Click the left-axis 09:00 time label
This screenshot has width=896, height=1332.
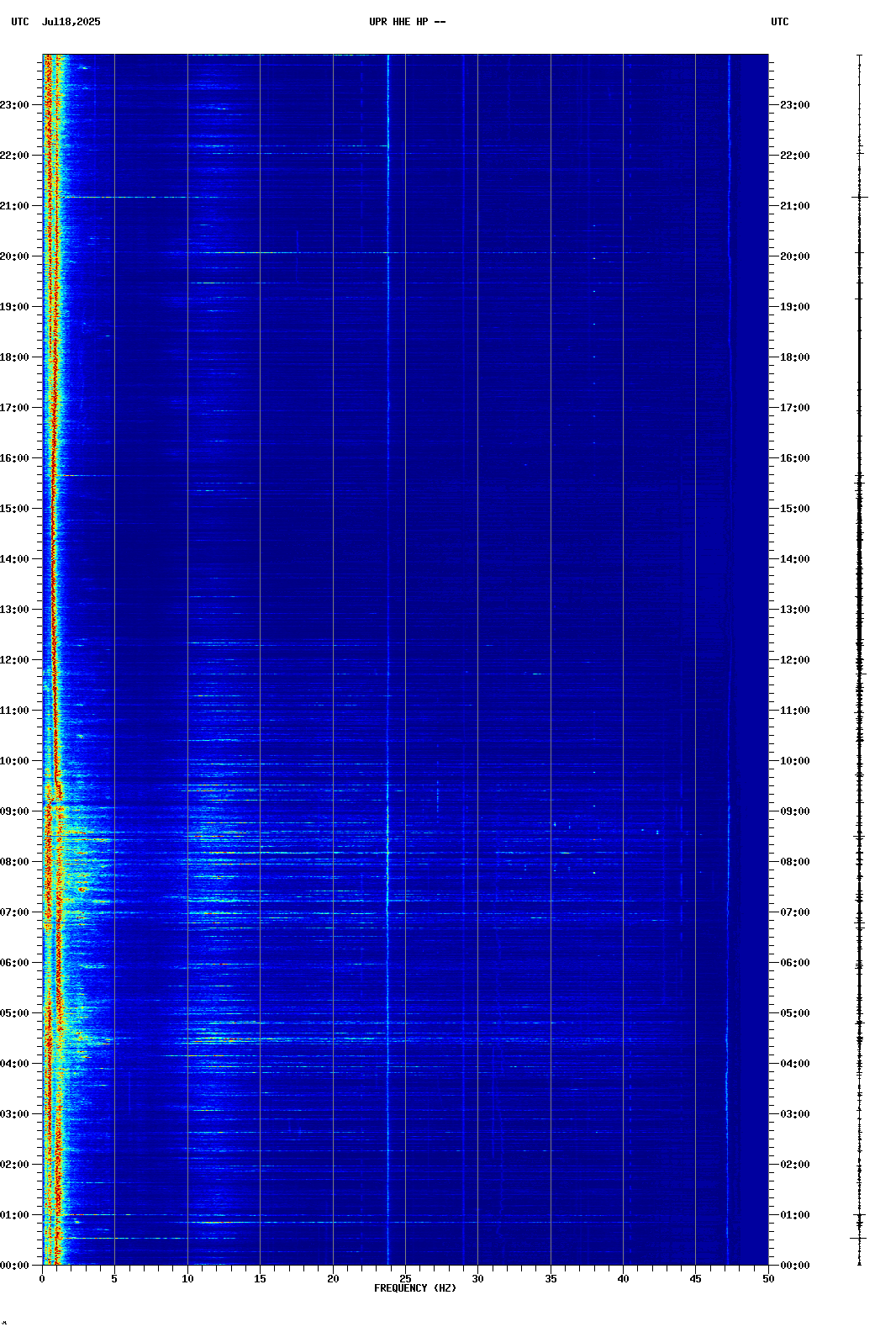[14, 811]
